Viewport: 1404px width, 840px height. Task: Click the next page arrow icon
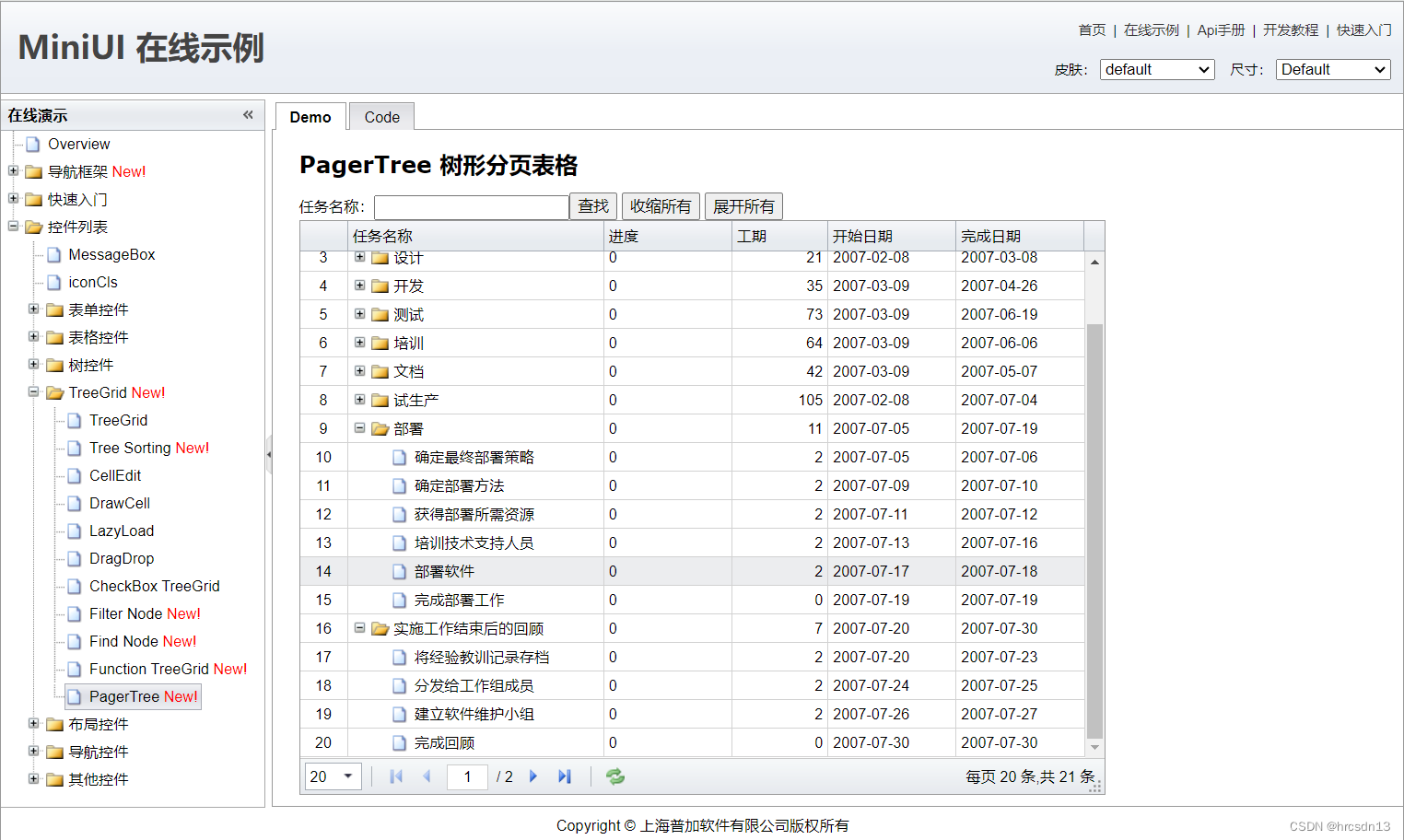(x=533, y=776)
